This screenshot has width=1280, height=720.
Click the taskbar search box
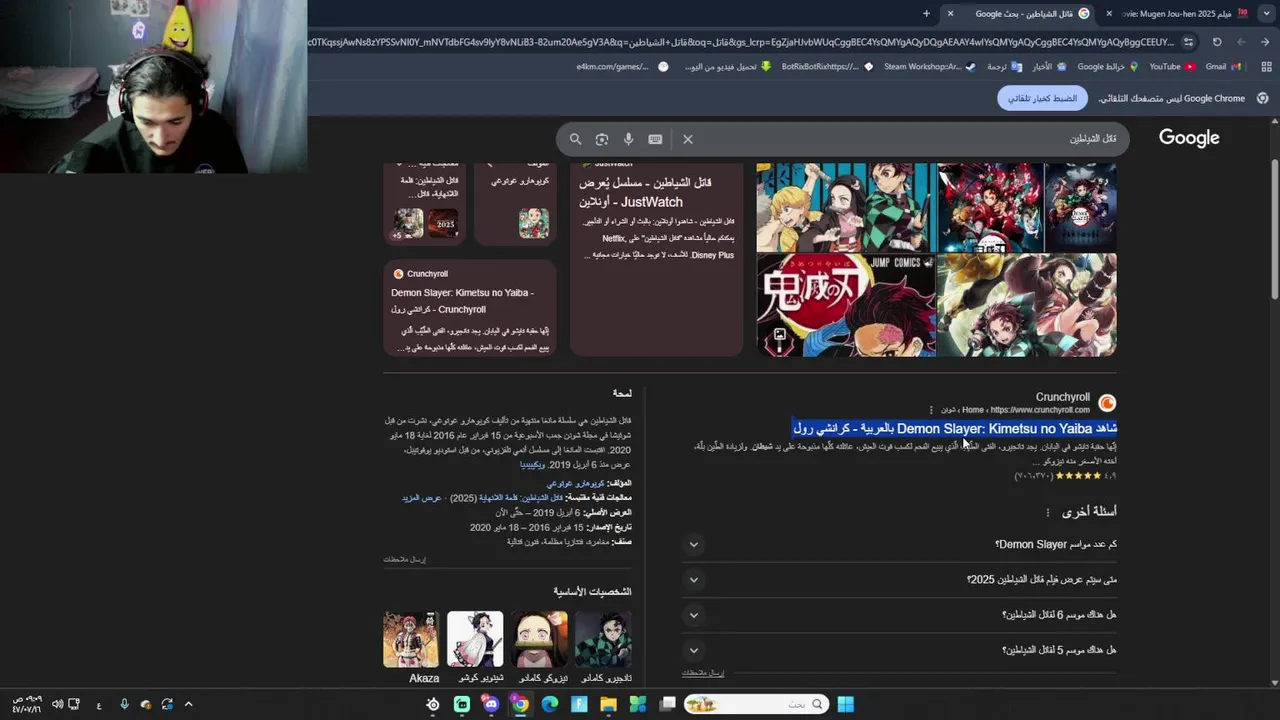(x=757, y=704)
